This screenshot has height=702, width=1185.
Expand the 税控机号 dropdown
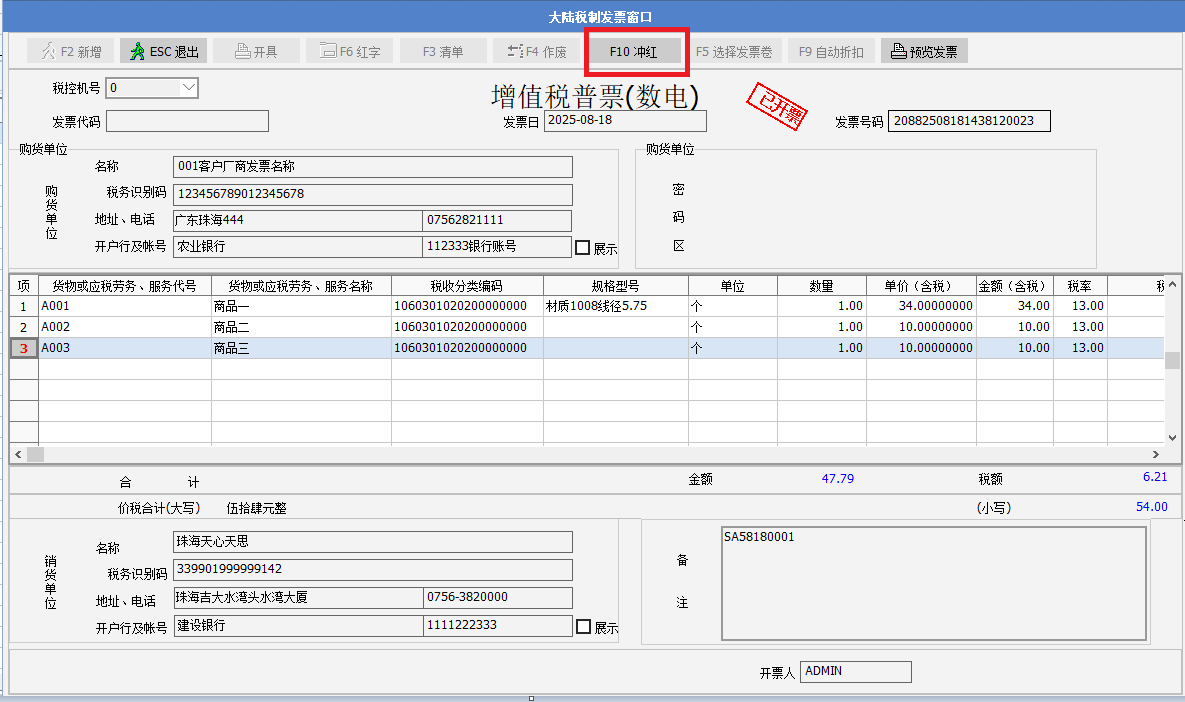click(x=188, y=88)
